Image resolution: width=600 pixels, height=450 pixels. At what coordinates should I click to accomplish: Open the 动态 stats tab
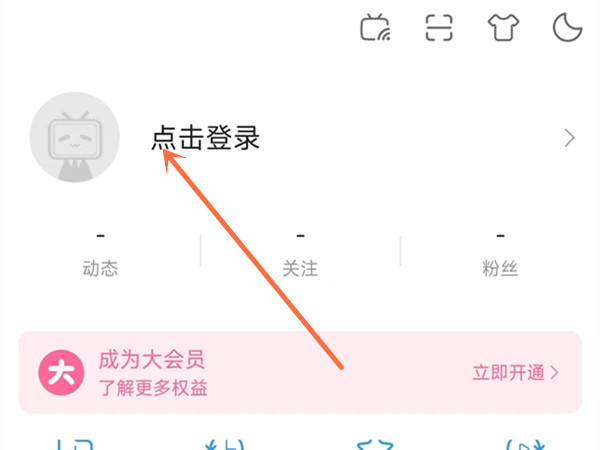coord(100,268)
